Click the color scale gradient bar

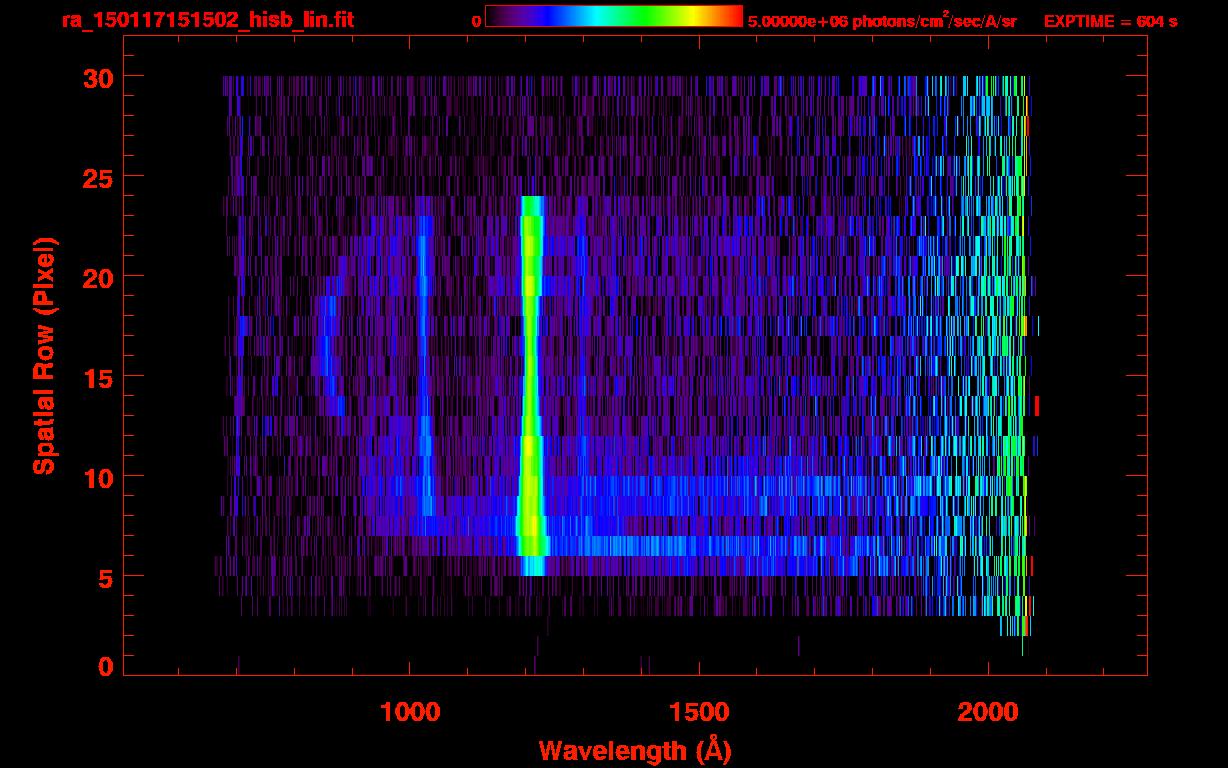[x=613, y=17]
